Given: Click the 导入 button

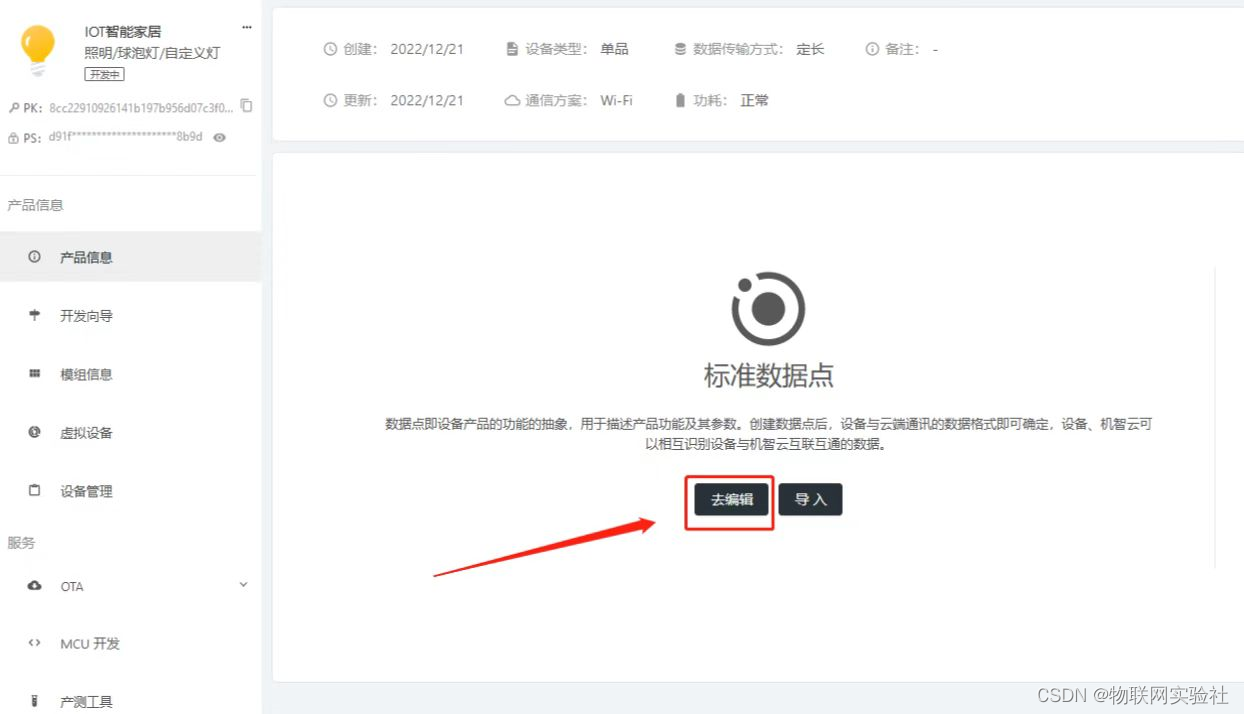Looking at the screenshot, I should pyautogui.click(x=810, y=500).
